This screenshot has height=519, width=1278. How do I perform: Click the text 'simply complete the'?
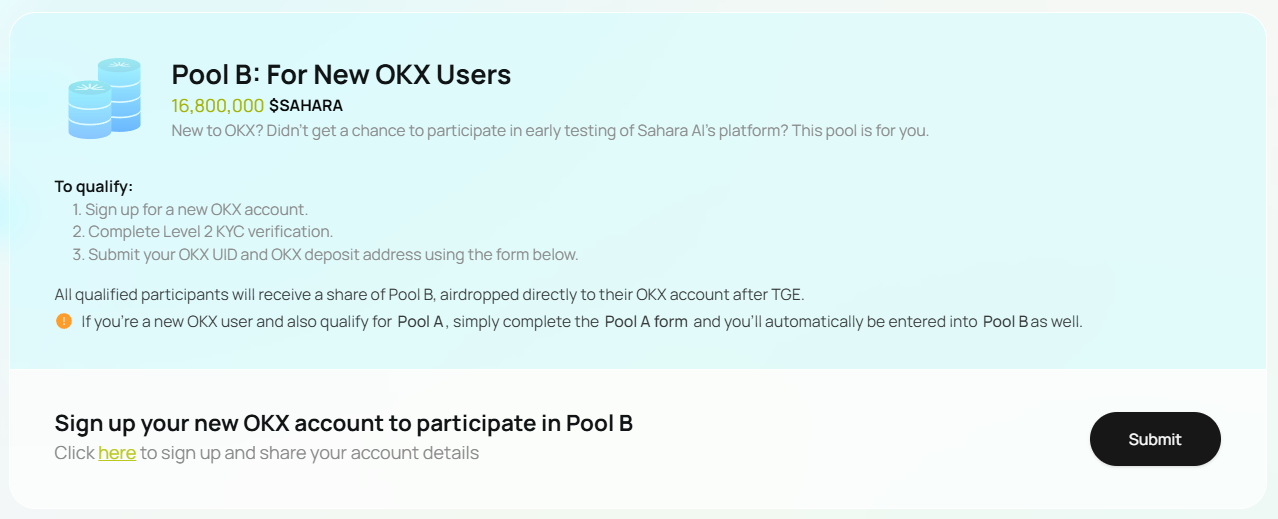point(526,321)
